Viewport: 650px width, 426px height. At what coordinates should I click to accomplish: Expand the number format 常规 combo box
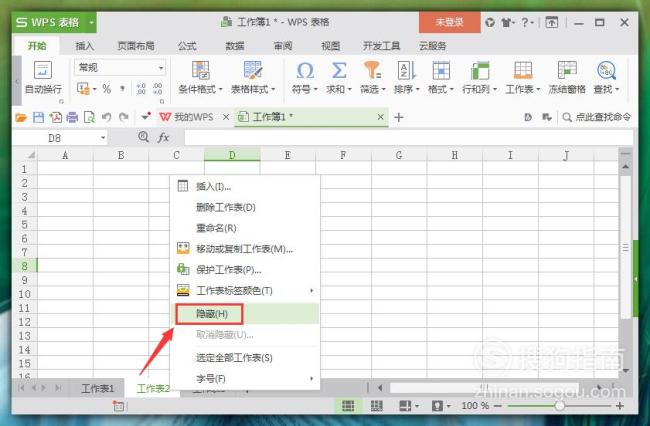161,68
